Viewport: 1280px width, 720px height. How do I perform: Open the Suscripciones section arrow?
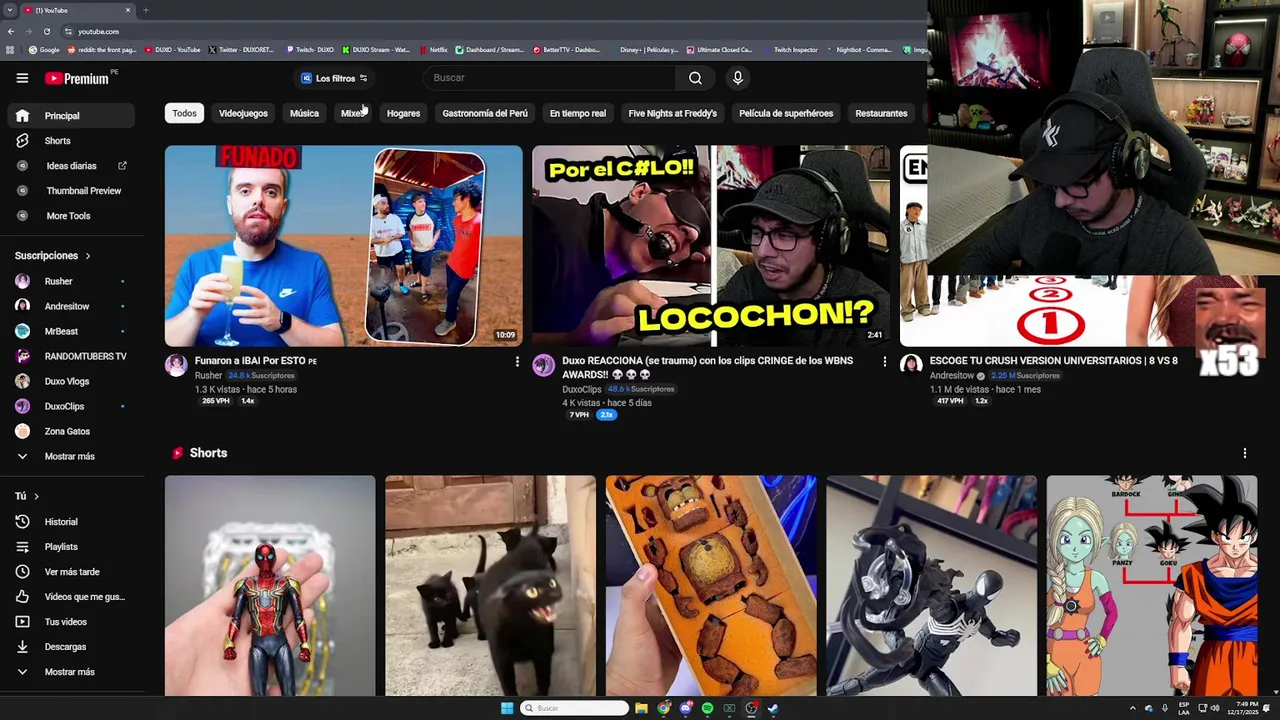pyautogui.click(x=87, y=257)
